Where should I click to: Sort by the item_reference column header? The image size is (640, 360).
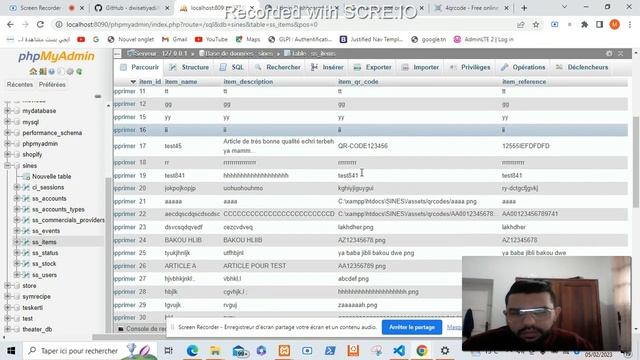[524, 82]
